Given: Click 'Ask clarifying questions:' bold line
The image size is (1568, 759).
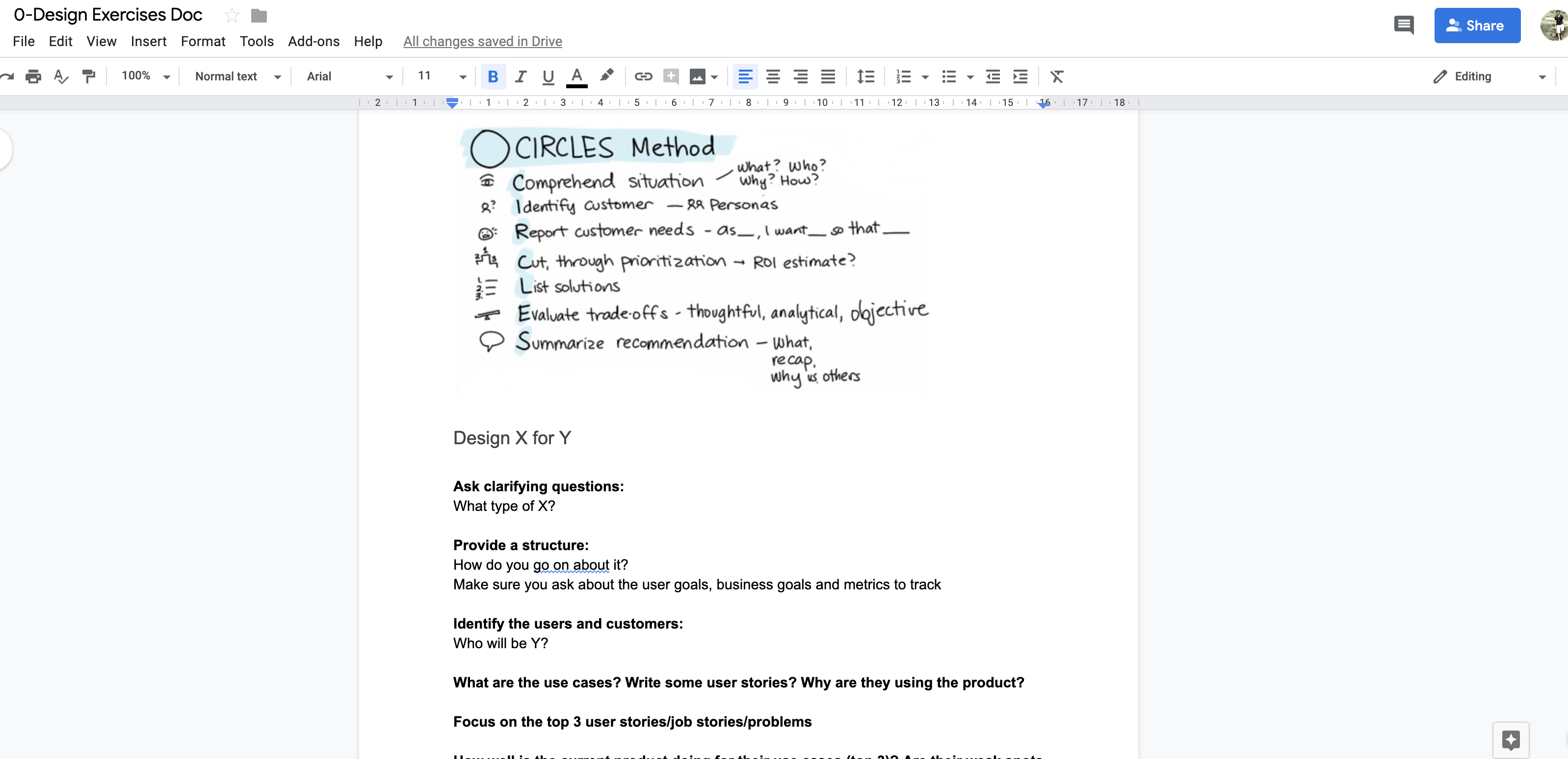Looking at the screenshot, I should [538, 486].
